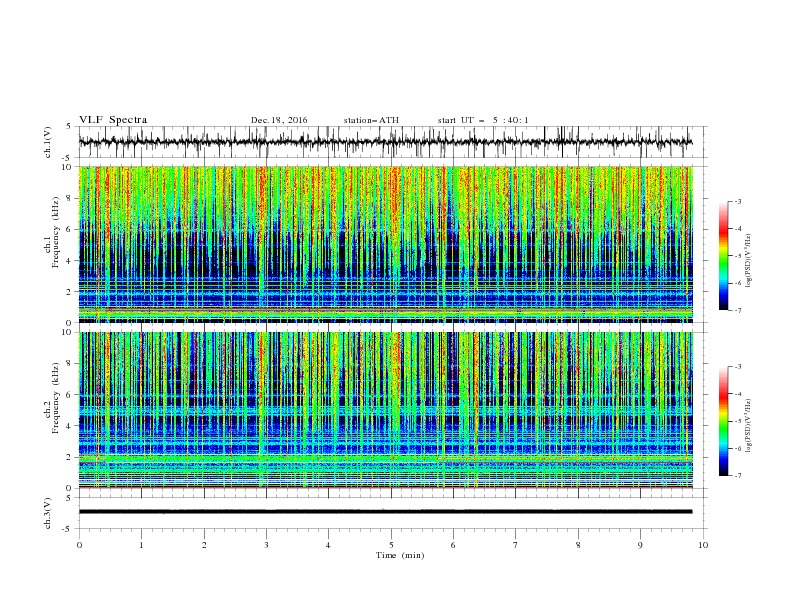Click the "-3" tick on ch.2 colorbar
Screen dimensions: 792x612
pos(738,367)
